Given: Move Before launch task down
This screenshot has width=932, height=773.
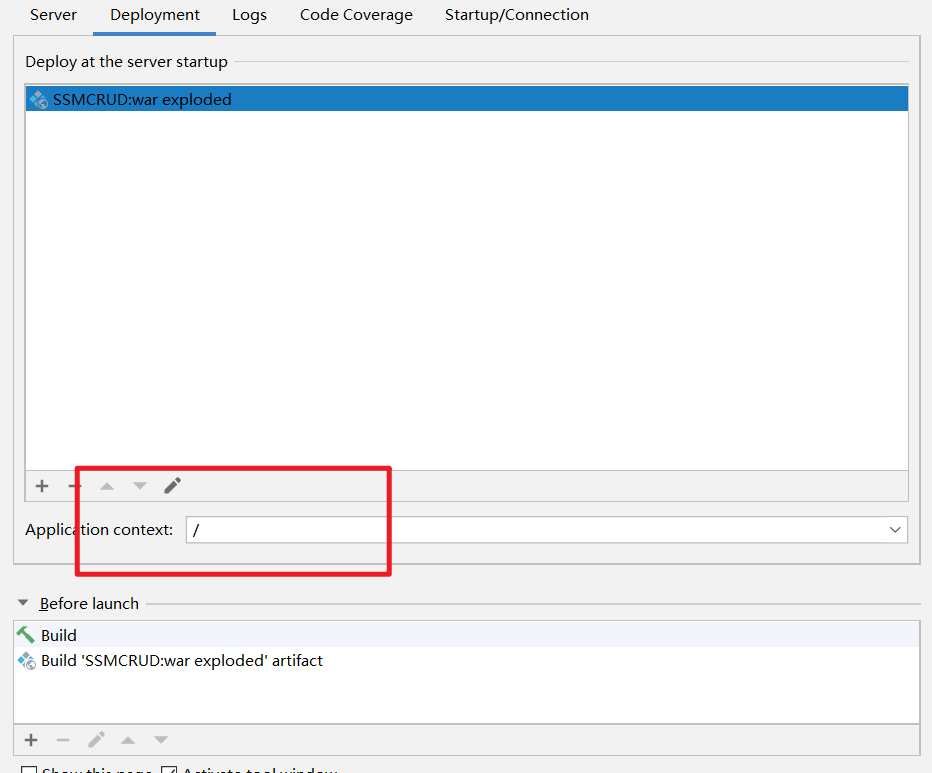Looking at the screenshot, I should click(161, 740).
